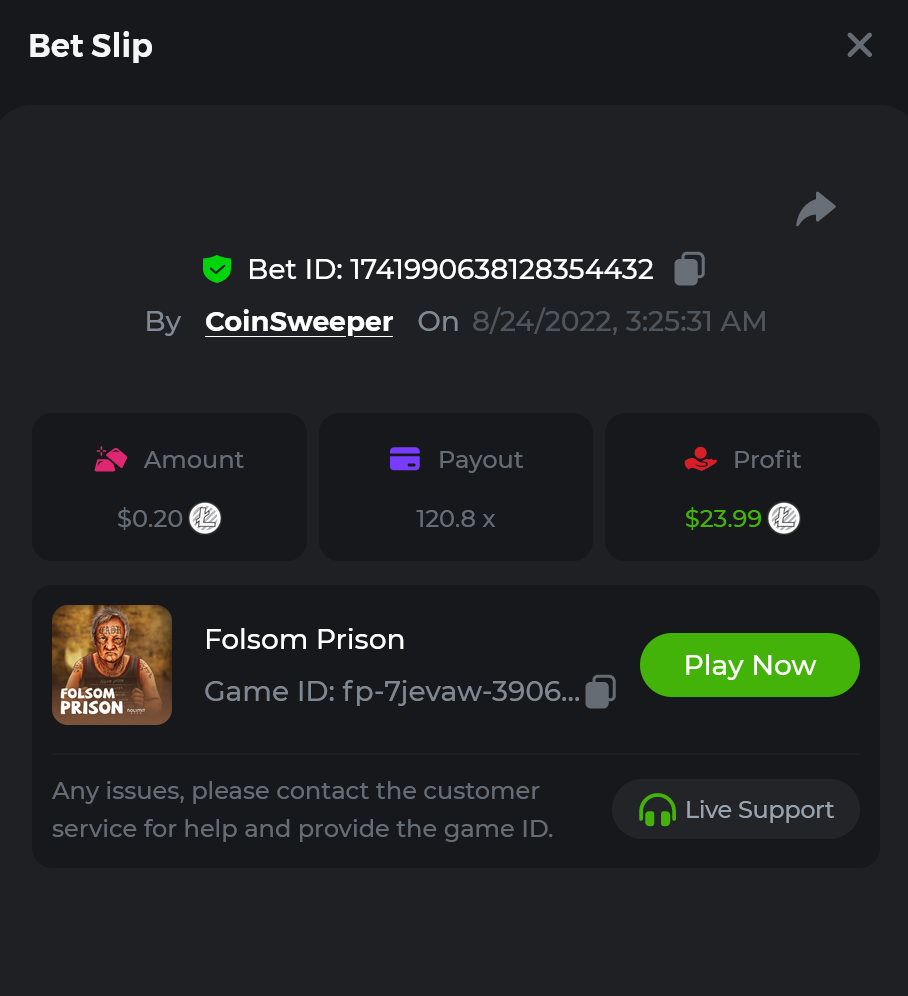Click the bet date and time
This screenshot has width=908, height=996.
(x=619, y=322)
